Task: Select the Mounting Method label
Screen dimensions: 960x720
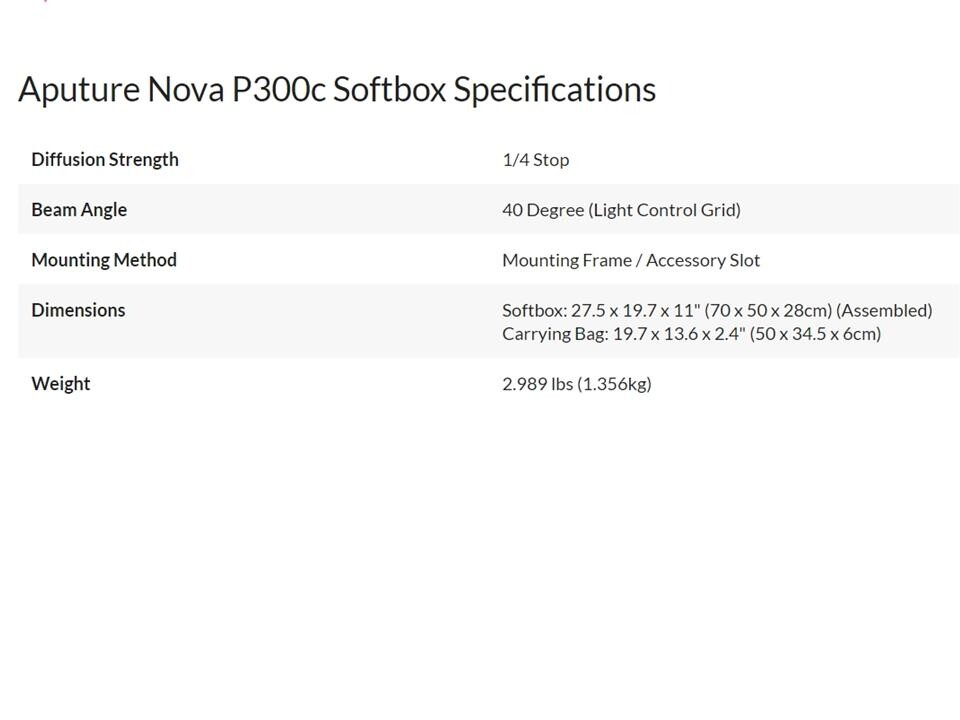Action: [104, 260]
